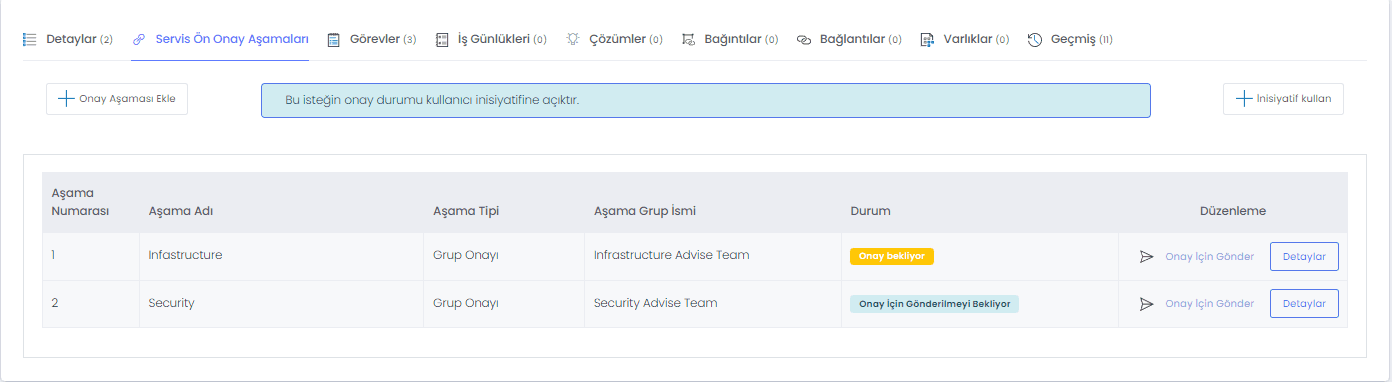Click plus icon in Onay Aşaması Ekle

[x=66, y=99]
